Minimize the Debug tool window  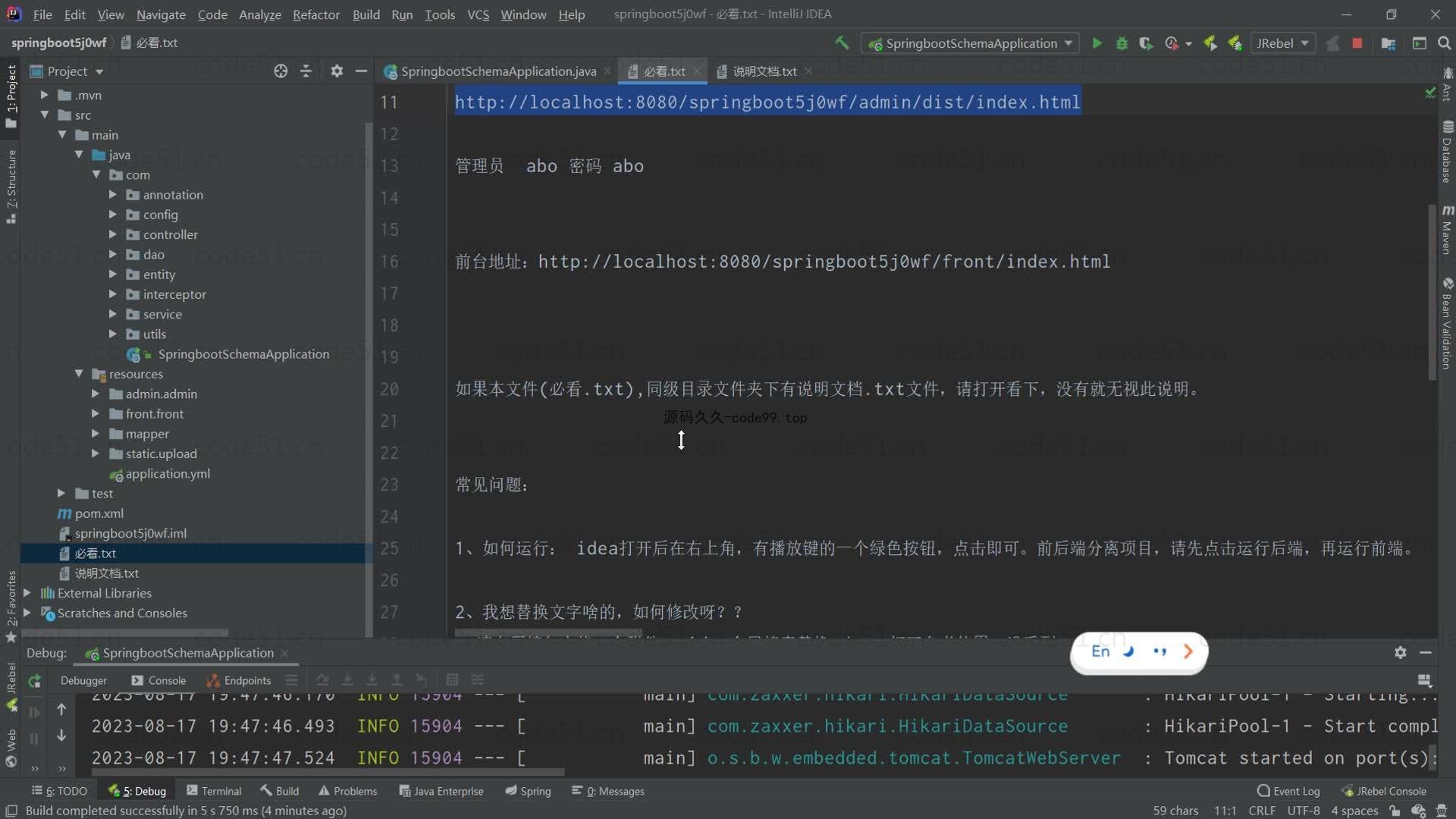1426,652
